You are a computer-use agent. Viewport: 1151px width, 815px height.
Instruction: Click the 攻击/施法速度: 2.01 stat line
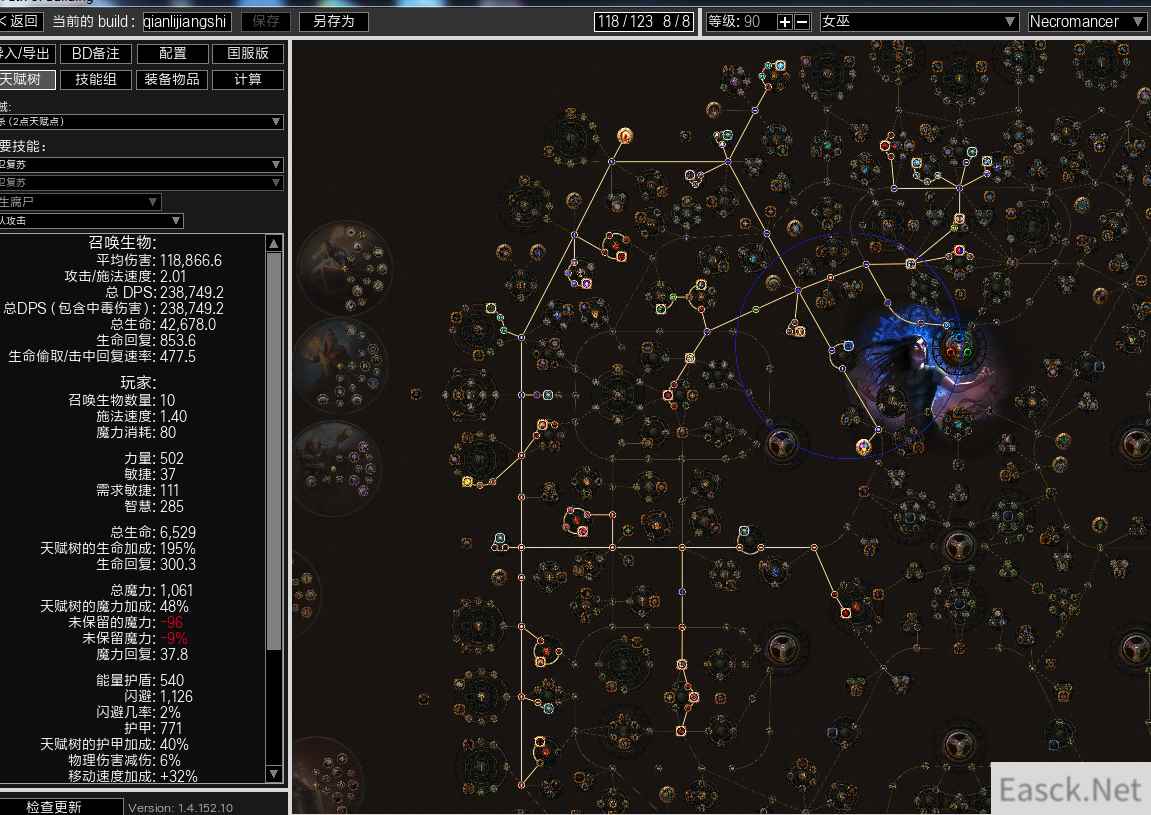(126, 277)
